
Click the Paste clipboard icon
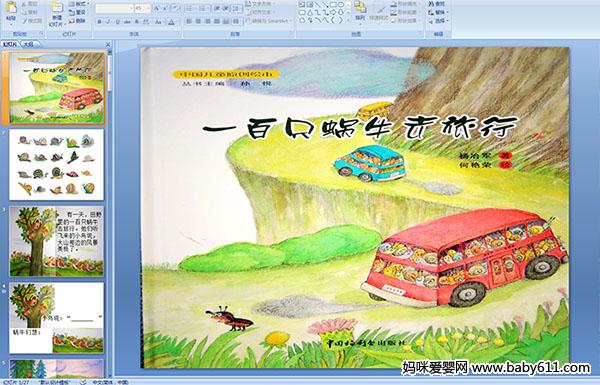pos(11,9)
